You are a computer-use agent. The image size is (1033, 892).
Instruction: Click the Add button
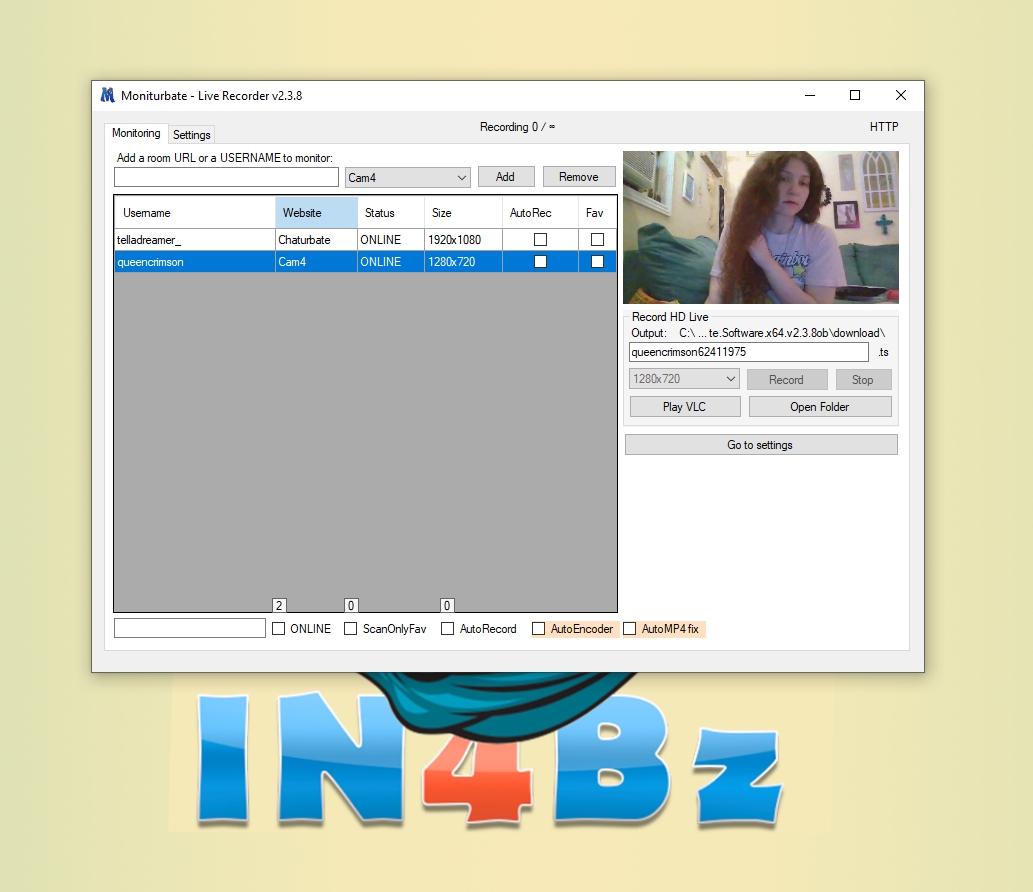(x=506, y=177)
